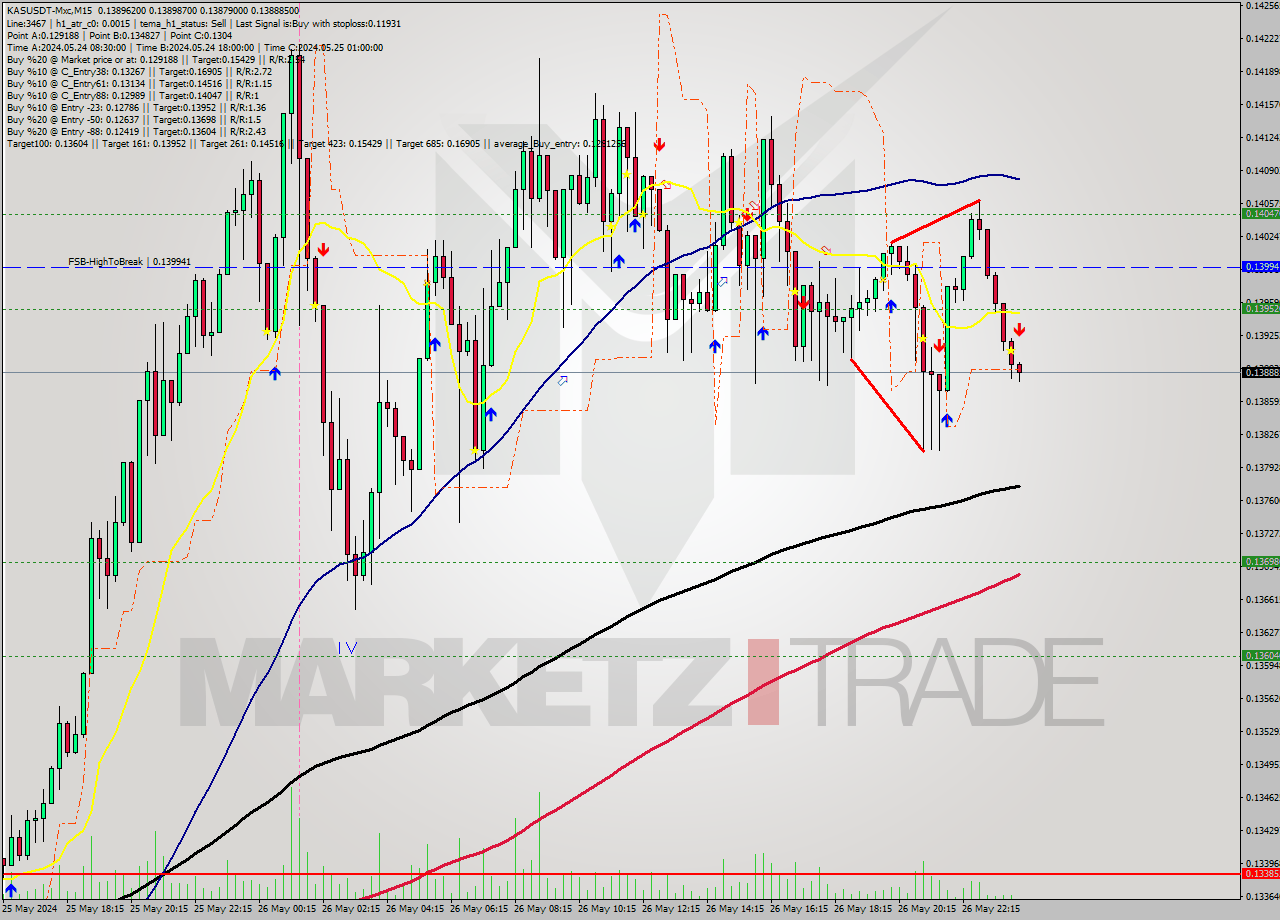Image resolution: width=1280 pixels, height=920 pixels.
Task: Click the 0.14156 price axis label
Action: point(1262,105)
